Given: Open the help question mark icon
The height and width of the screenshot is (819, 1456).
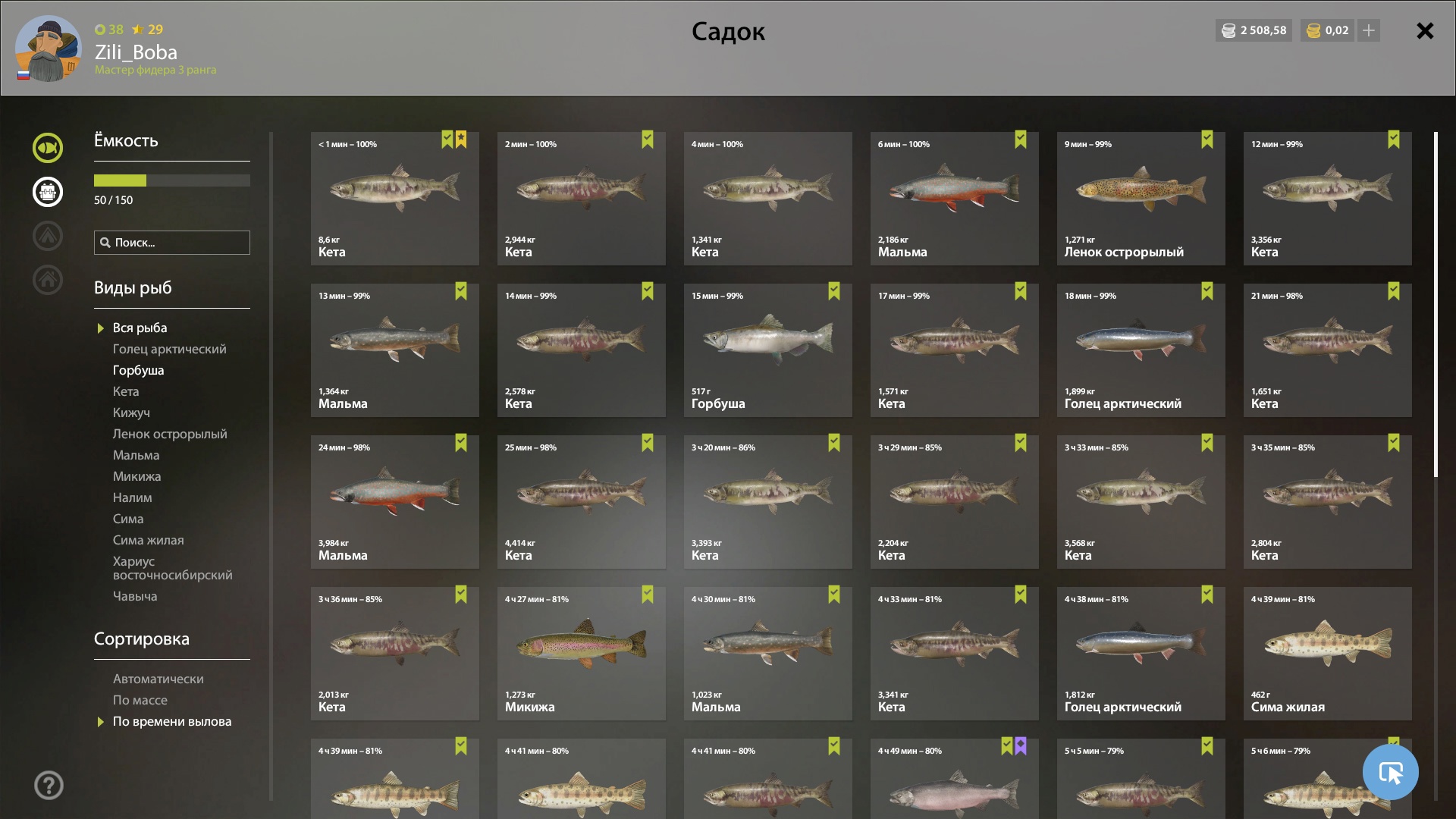Looking at the screenshot, I should pos(49,785).
